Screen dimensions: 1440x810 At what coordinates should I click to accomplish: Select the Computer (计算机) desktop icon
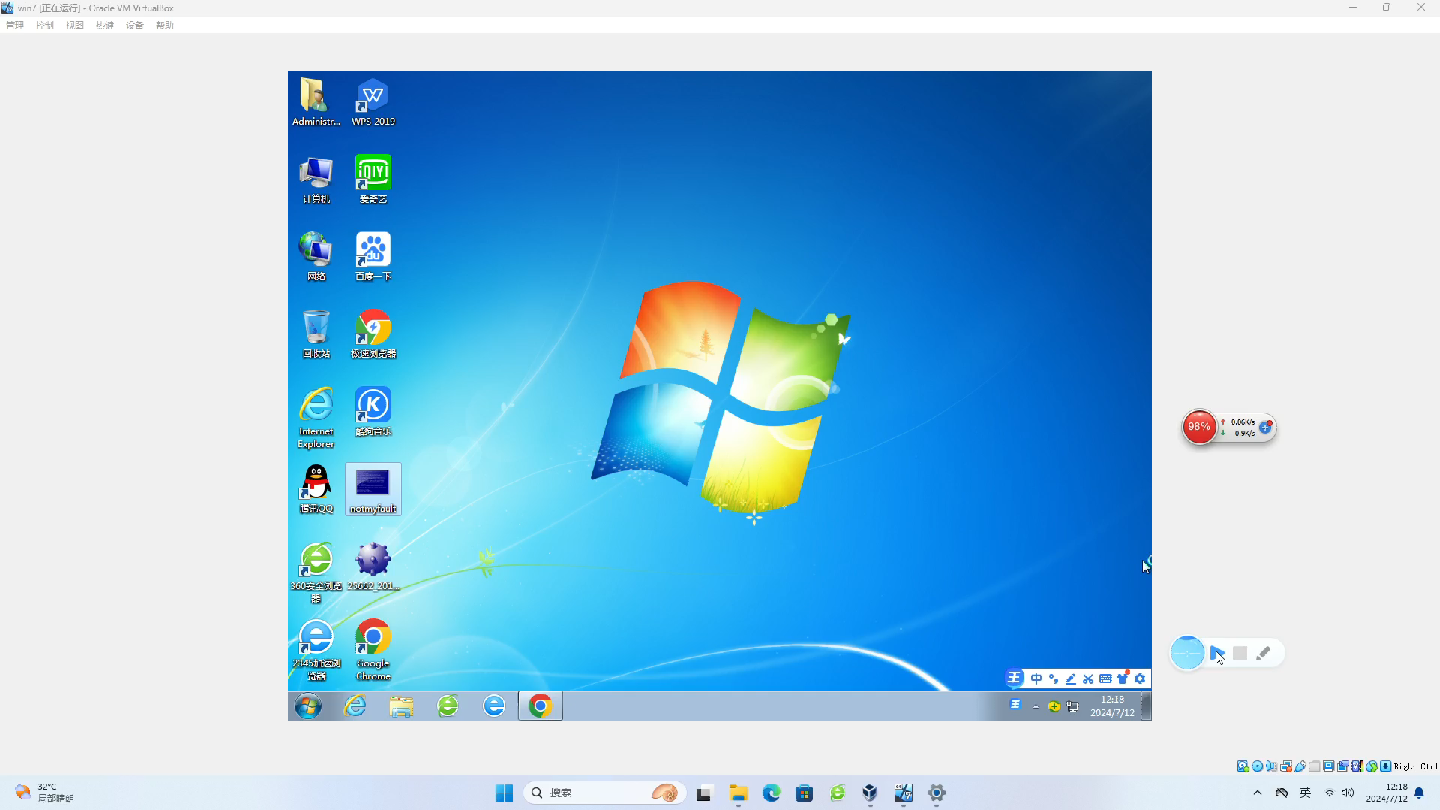(316, 180)
